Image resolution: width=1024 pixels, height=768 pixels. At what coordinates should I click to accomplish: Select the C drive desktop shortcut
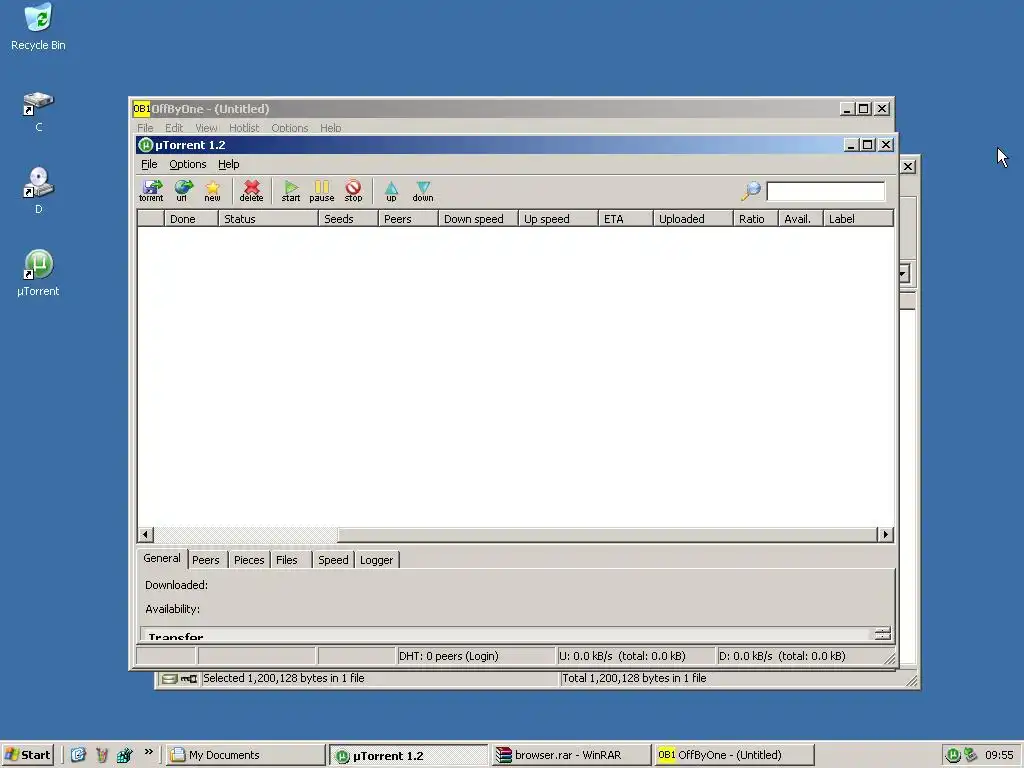(39, 112)
